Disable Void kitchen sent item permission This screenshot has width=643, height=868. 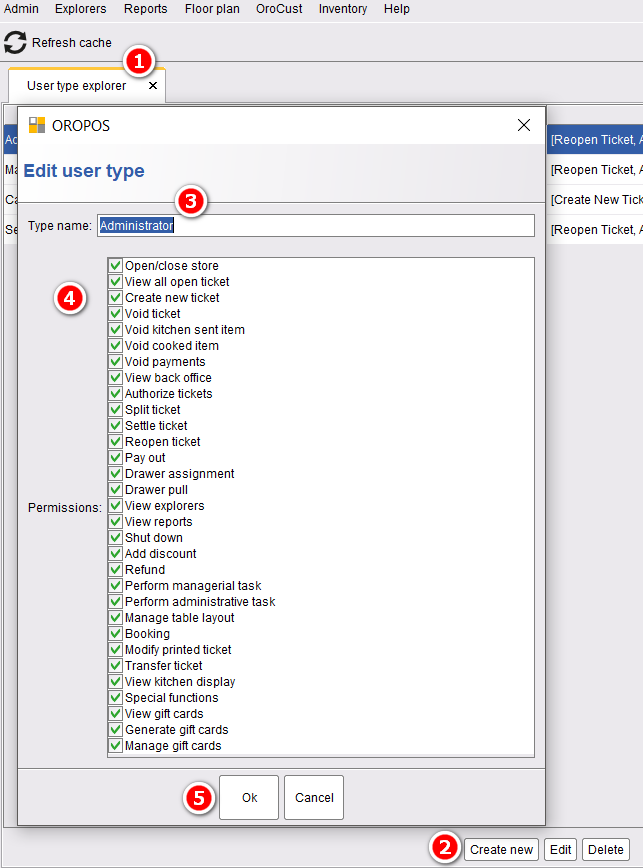click(115, 330)
